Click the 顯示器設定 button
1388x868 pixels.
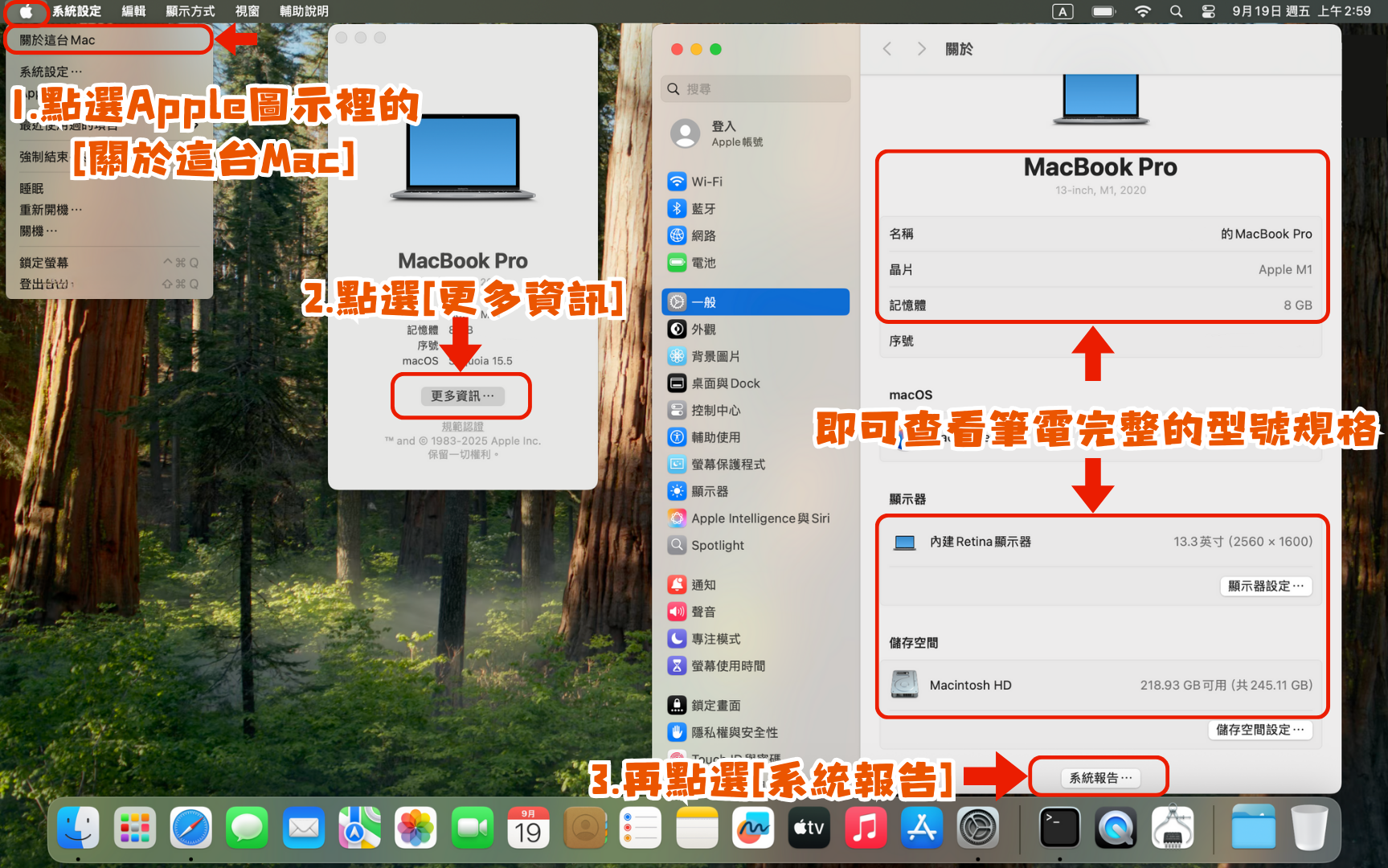[1266, 586]
